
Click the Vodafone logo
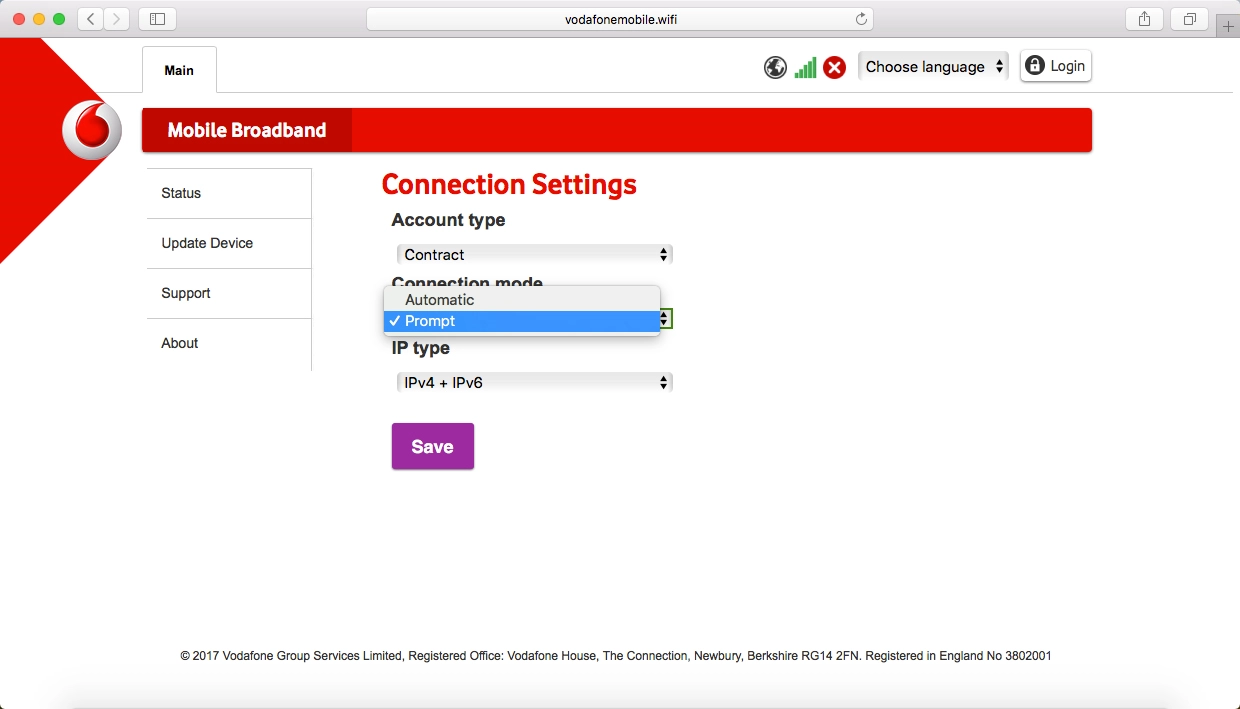tap(91, 129)
